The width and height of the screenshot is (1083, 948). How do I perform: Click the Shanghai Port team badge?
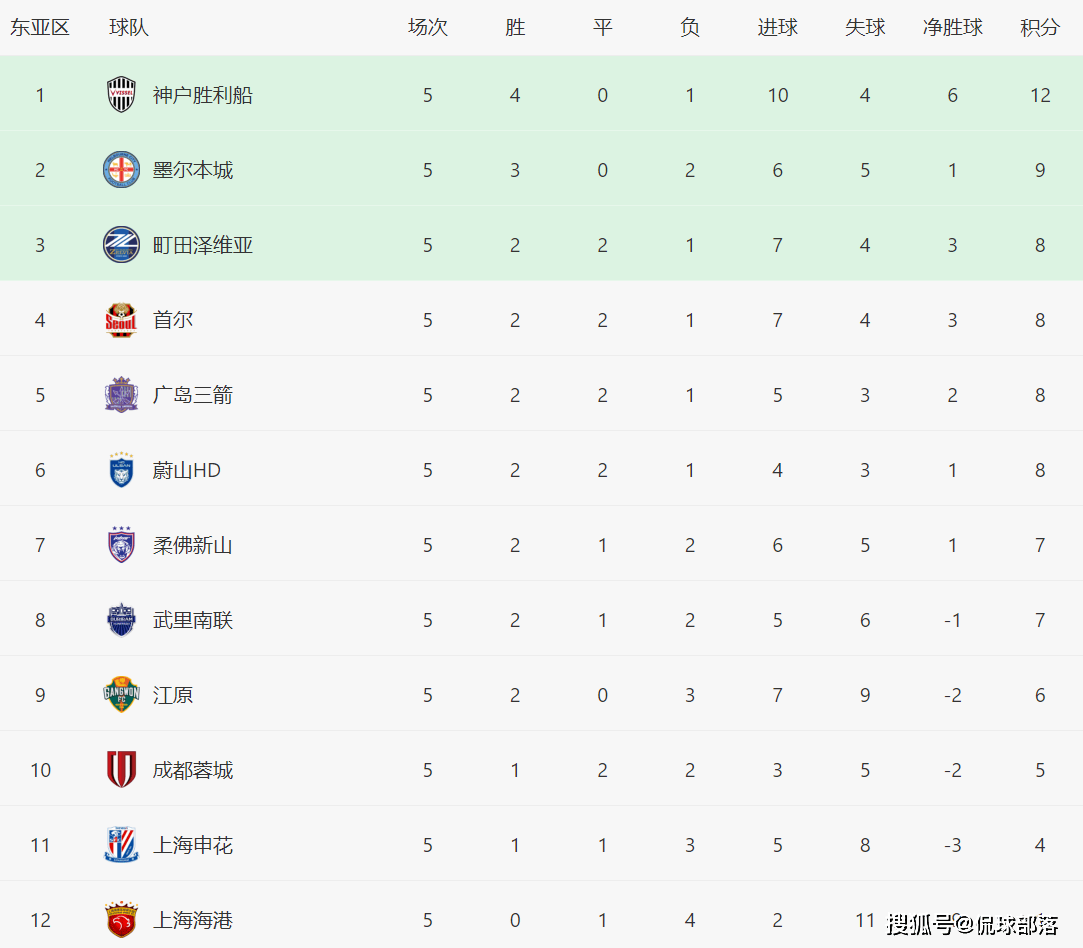(x=121, y=920)
